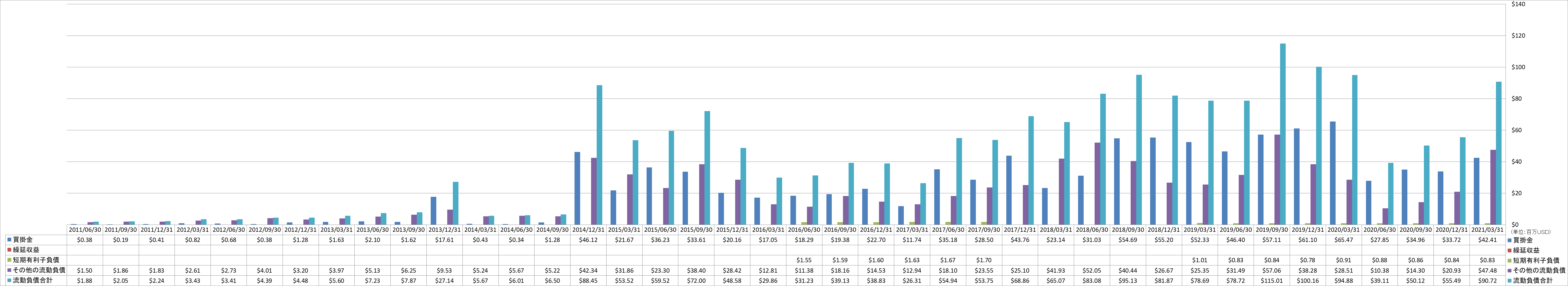Click the tallest teal bar above 2019/09/30
The width and height of the screenshot is (1568, 286).
pyautogui.click(x=1283, y=134)
